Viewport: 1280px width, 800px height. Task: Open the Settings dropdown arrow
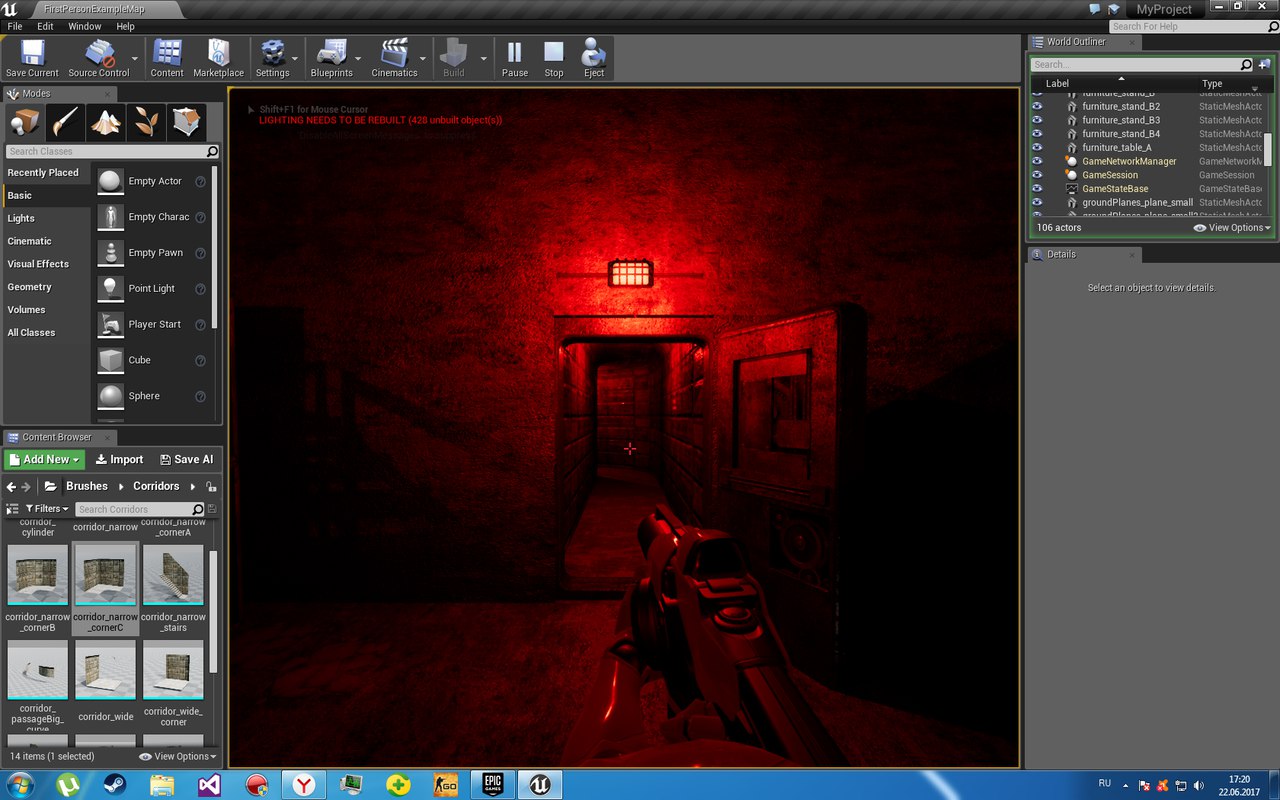tap(297, 59)
